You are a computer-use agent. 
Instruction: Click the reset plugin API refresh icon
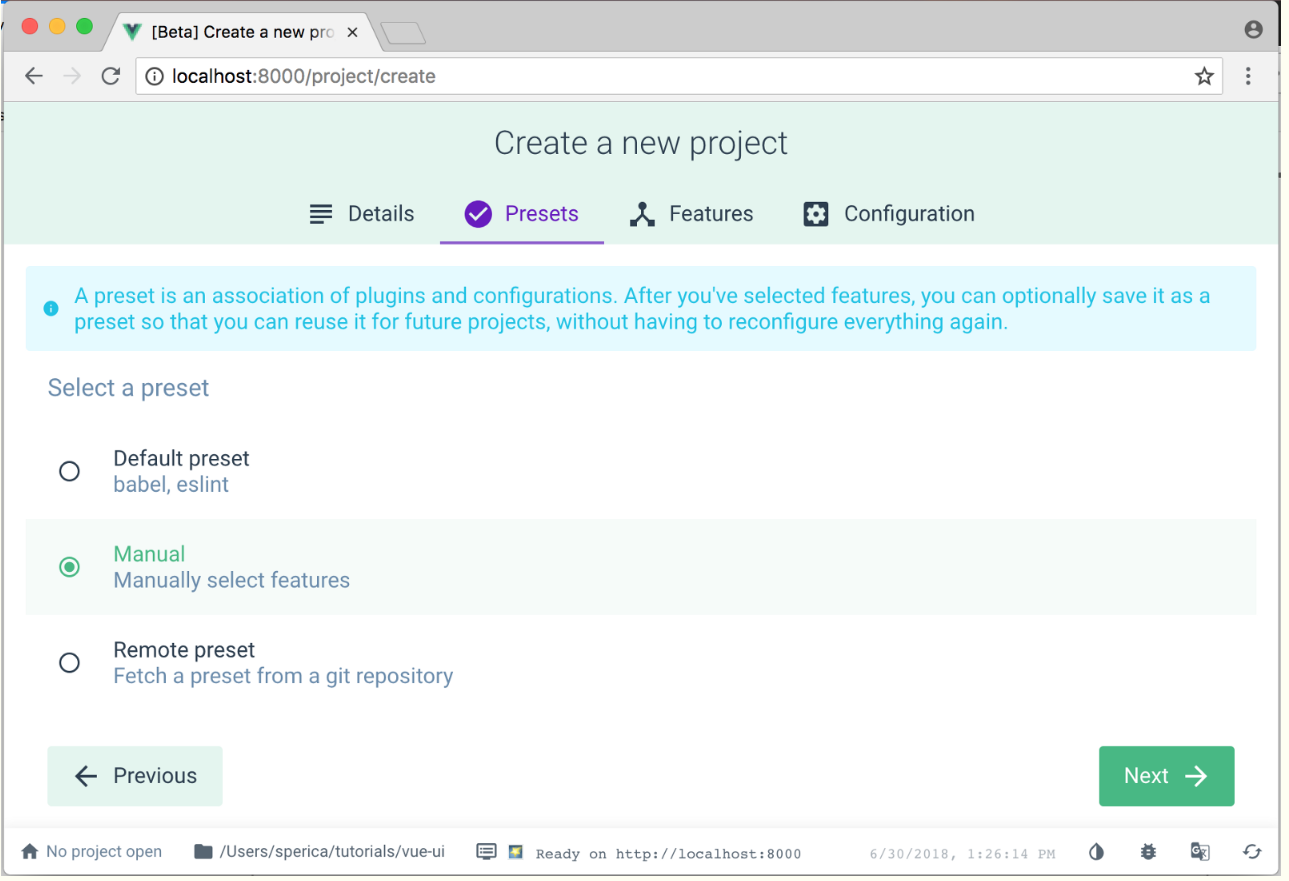coord(1252,852)
